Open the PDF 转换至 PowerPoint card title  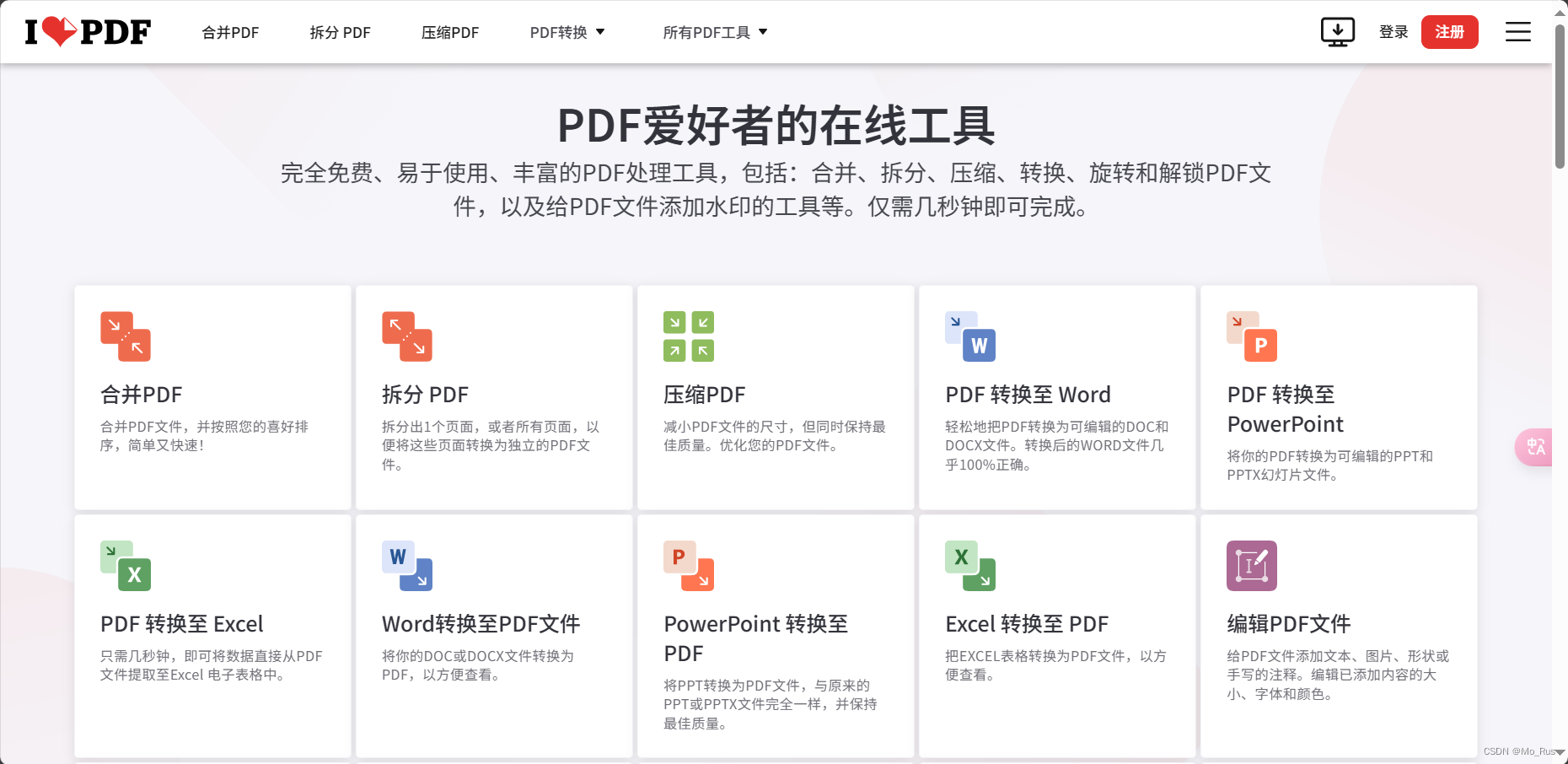[x=1286, y=409]
